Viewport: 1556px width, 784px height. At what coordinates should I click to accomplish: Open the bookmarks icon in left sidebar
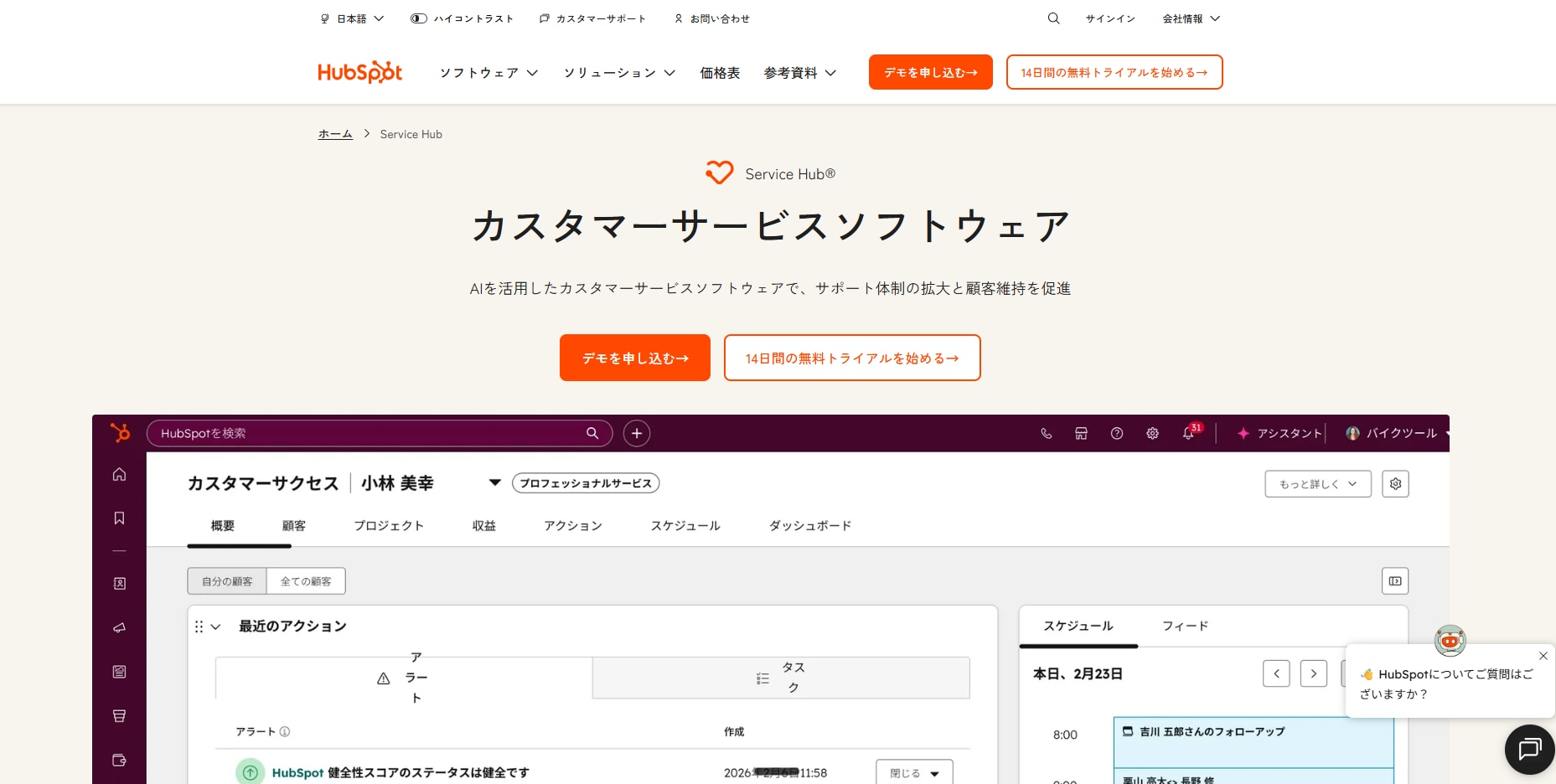(119, 518)
